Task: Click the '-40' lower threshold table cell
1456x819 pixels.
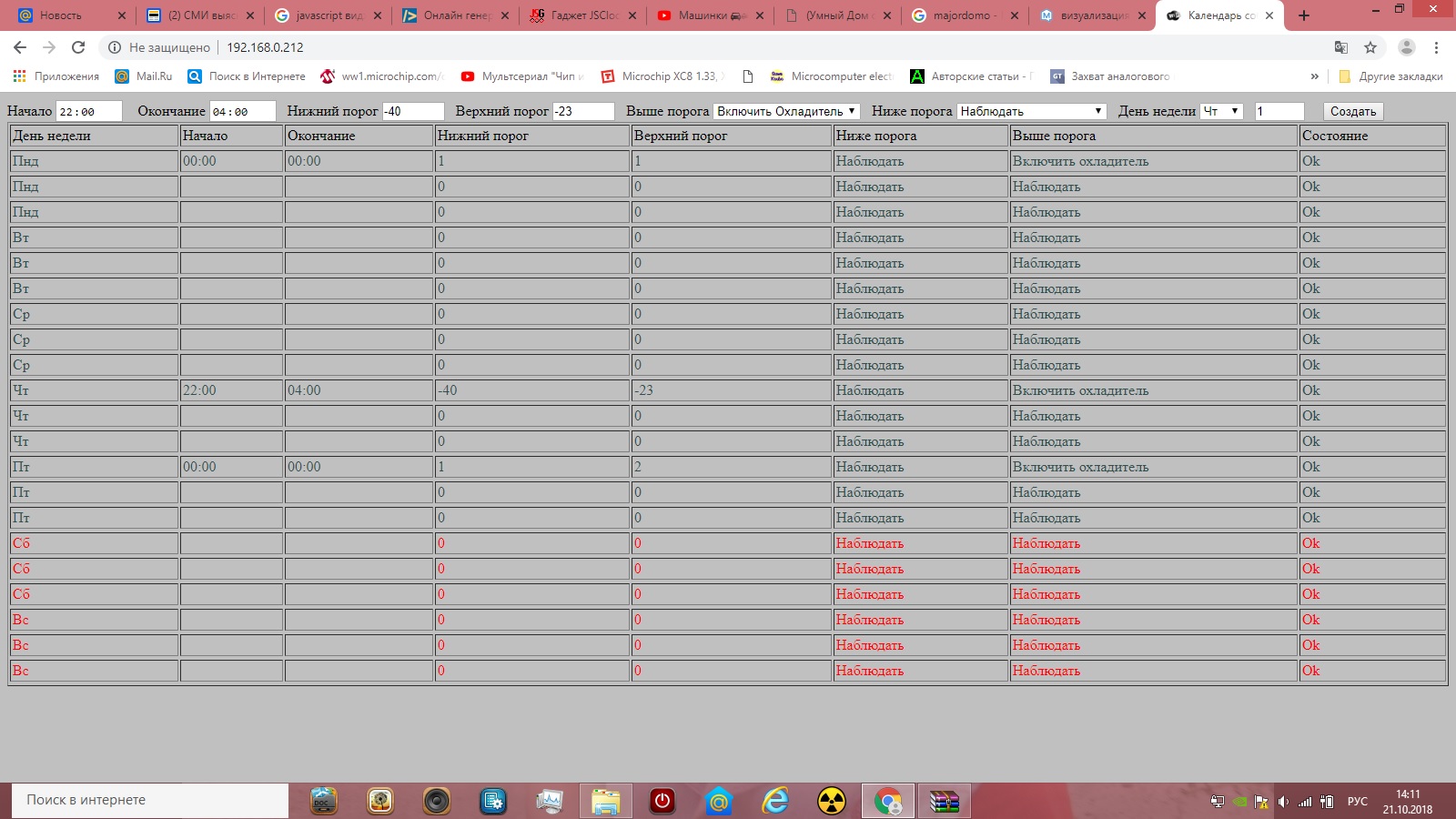Action: 532,390
